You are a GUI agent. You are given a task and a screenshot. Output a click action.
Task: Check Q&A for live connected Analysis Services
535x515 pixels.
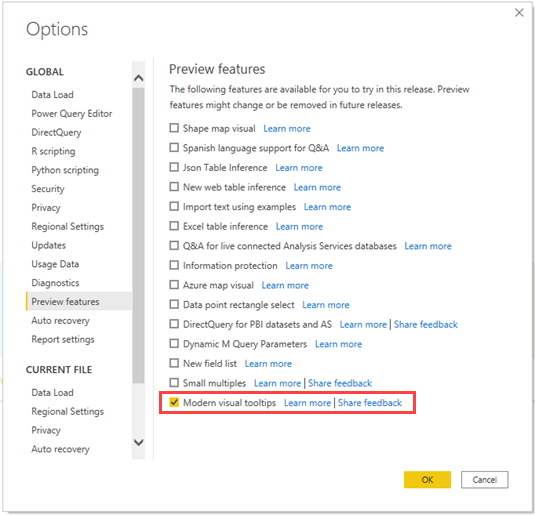tap(174, 245)
